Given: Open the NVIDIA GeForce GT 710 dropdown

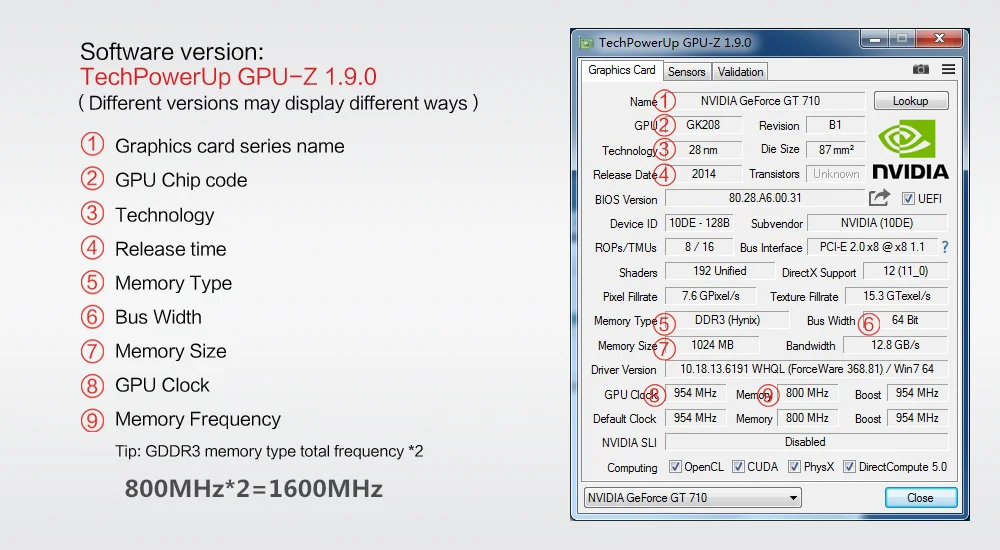Looking at the screenshot, I should tap(693, 498).
